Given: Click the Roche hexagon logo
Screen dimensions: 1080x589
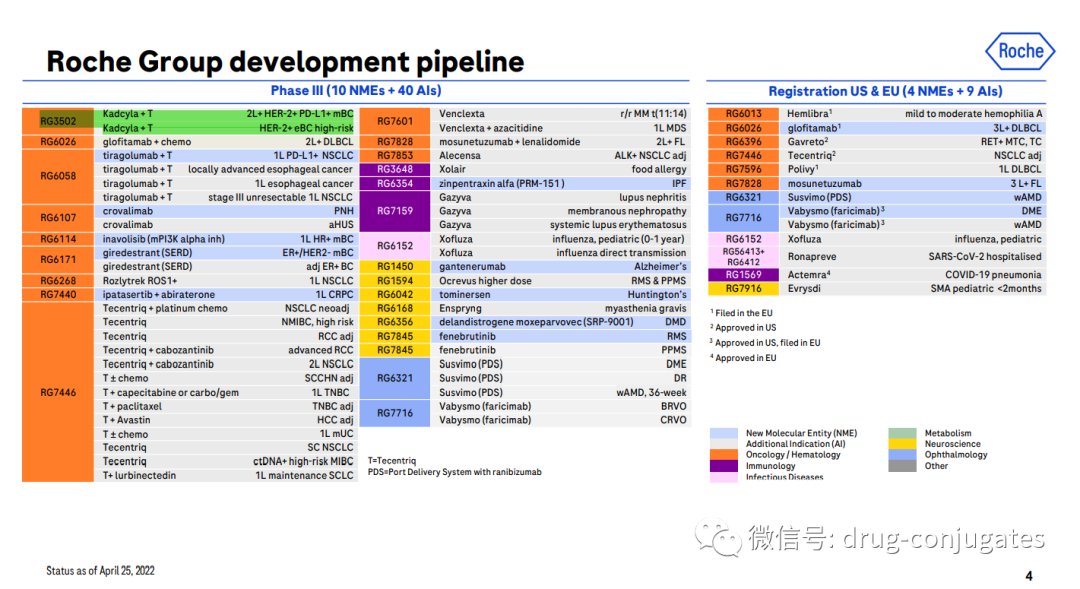Looking at the screenshot, I should (1019, 52).
